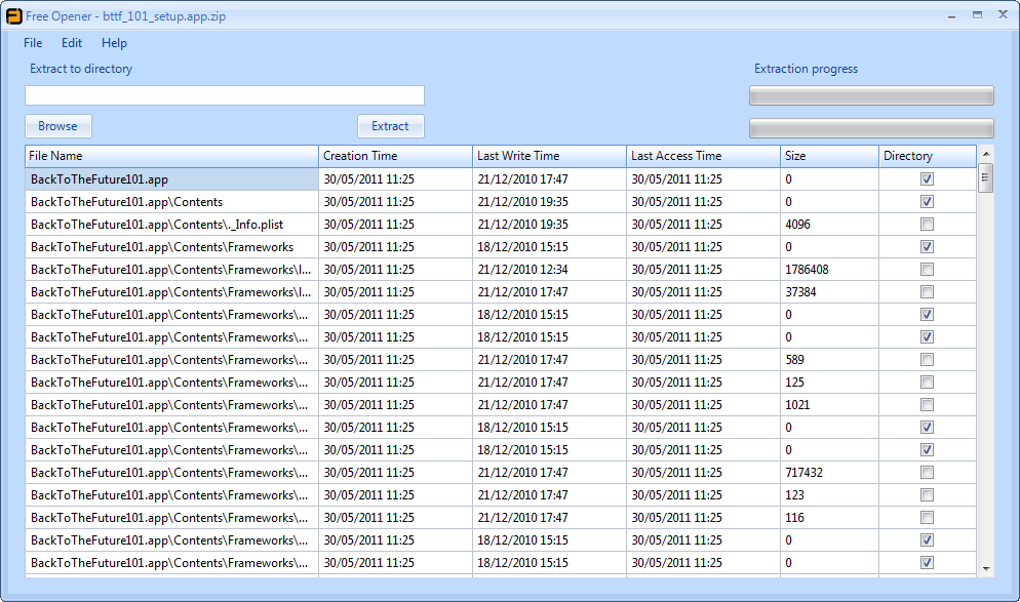Toggle Directory checkbox in size 589 row

coord(927,360)
